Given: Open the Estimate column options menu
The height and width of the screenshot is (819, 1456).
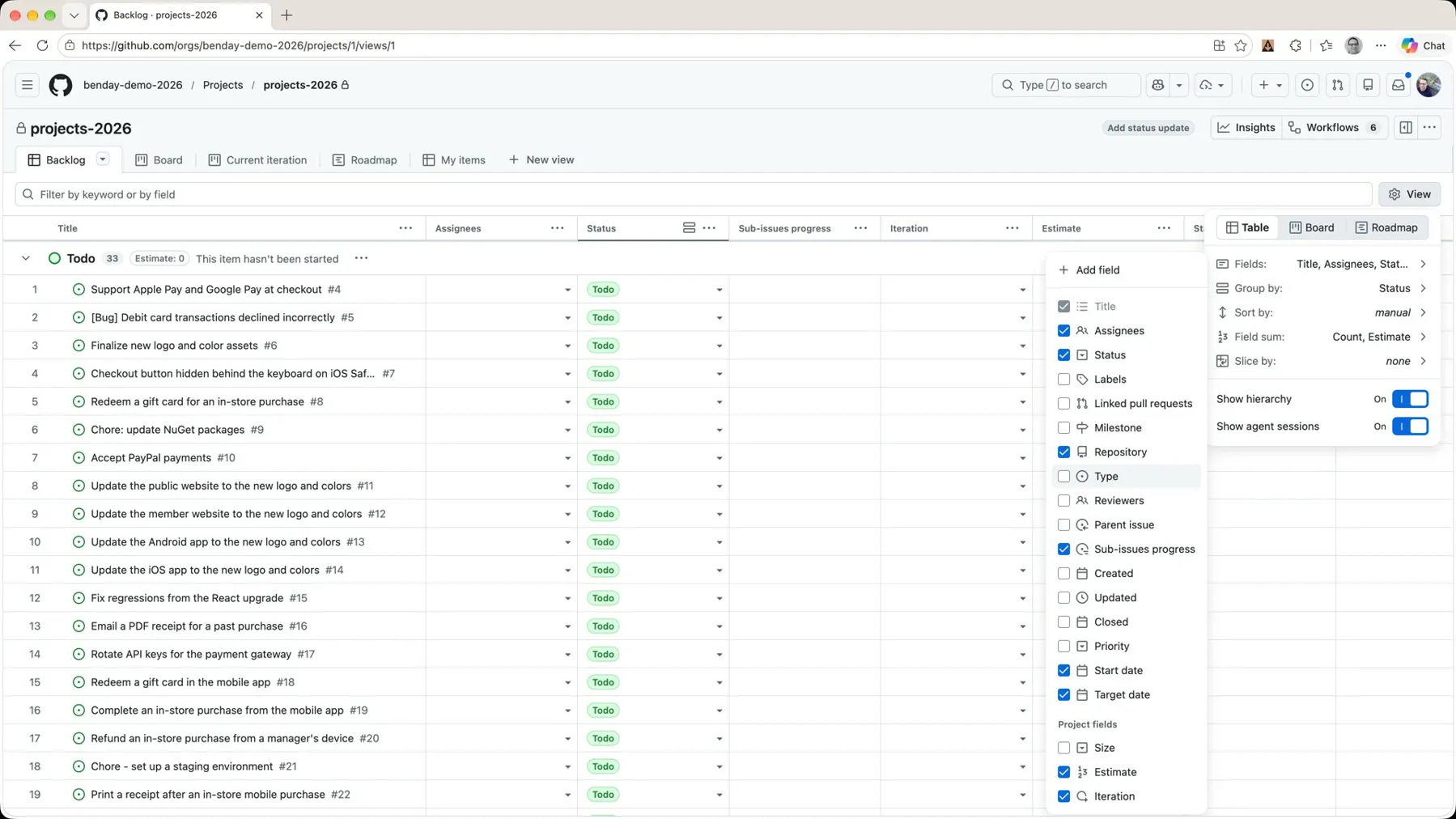Looking at the screenshot, I should pyautogui.click(x=1164, y=228).
